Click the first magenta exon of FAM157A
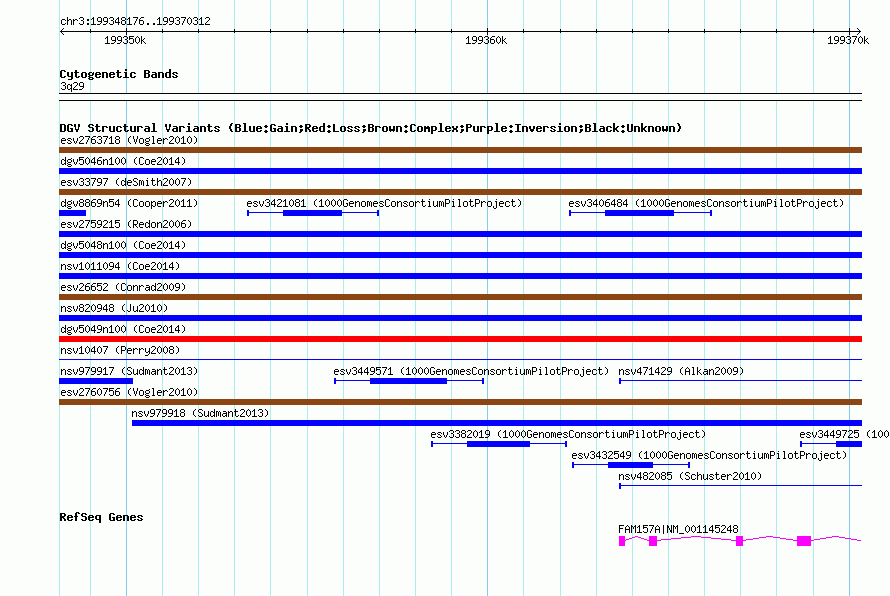 (622, 541)
